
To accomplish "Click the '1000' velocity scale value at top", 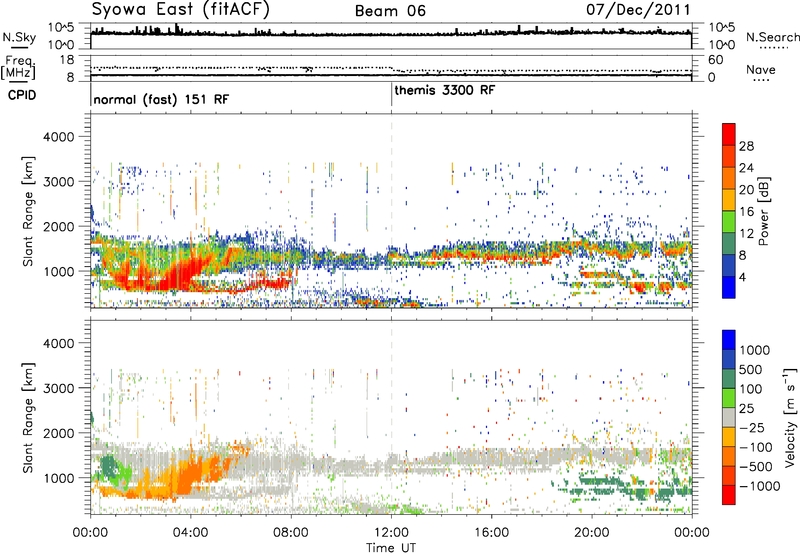I will [755, 350].
